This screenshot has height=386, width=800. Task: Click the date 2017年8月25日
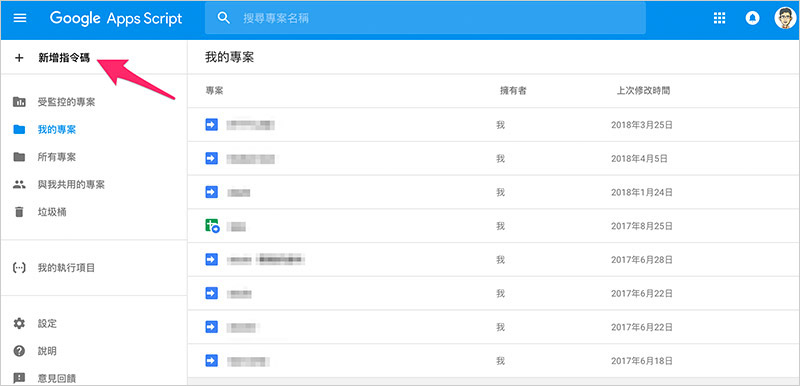pos(642,226)
